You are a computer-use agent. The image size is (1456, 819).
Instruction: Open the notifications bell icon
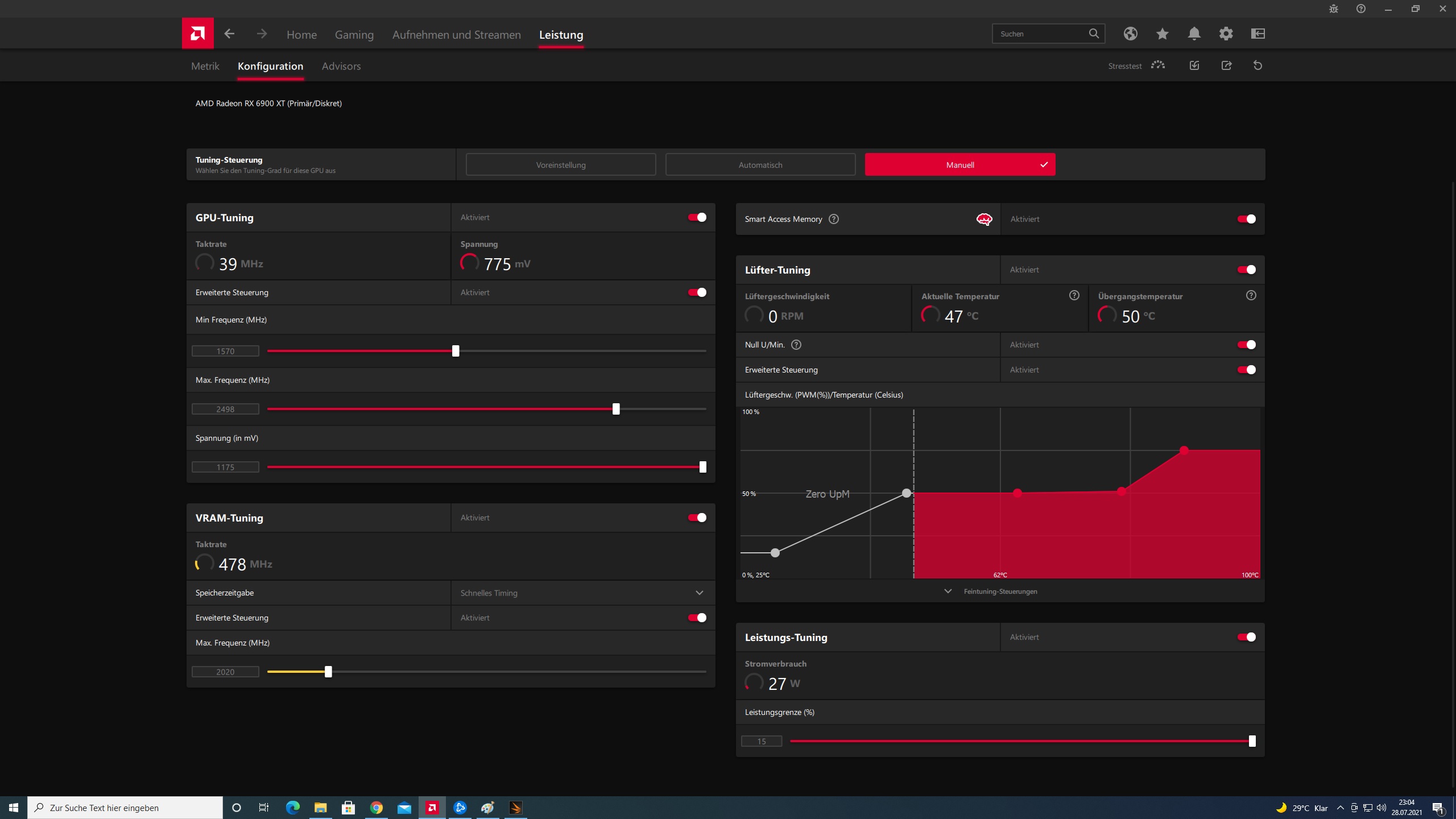click(1194, 34)
